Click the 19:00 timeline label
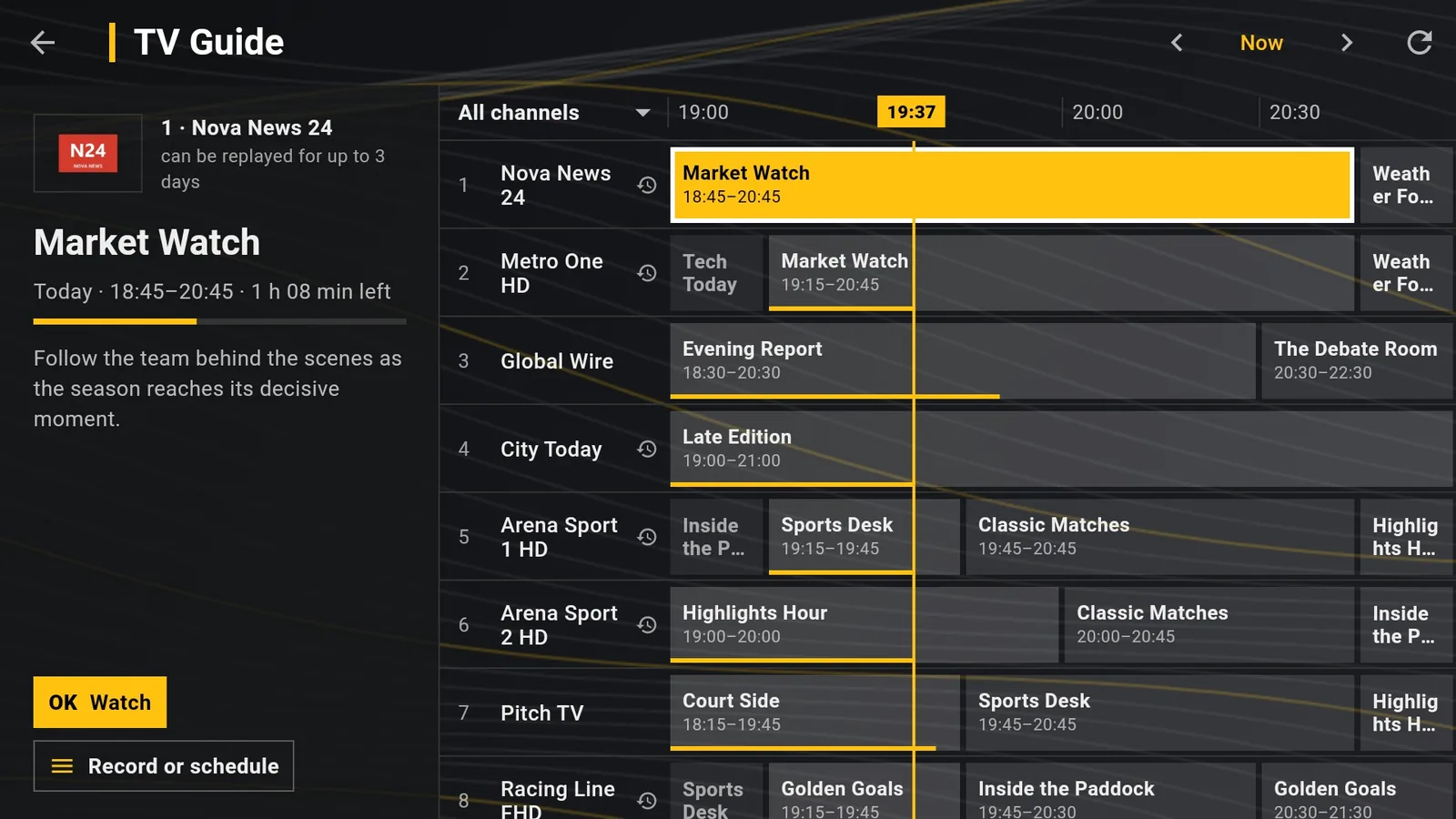This screenshot has width=1456, height=819. click(x=703, y=112)
